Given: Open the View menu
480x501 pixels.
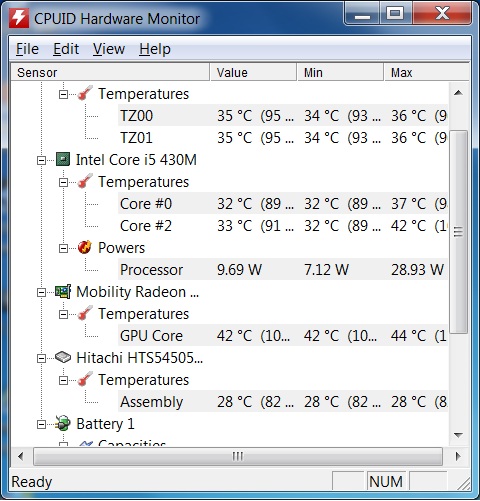Looking at the screenshot, I should pyautogui.click(x=109, y=49).
